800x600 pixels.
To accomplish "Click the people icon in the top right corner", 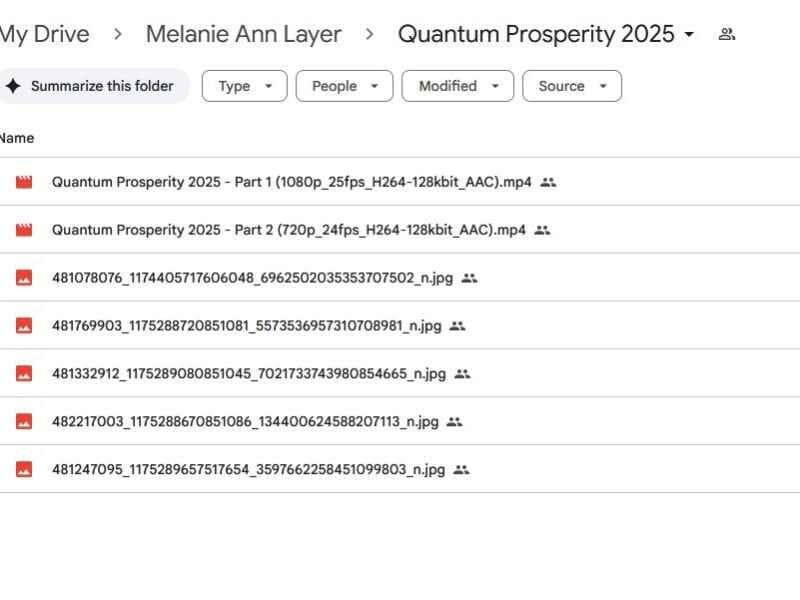I will point(728,33).
